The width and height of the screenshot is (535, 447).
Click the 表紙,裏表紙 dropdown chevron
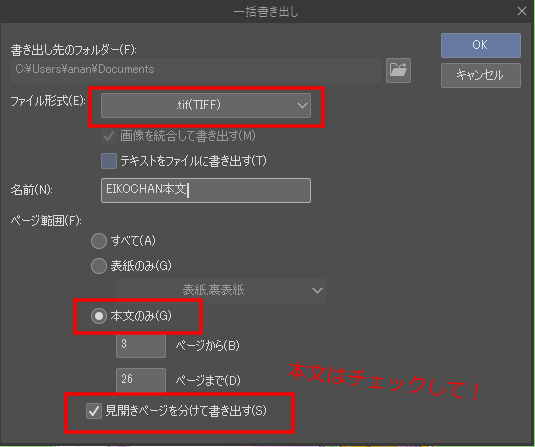317,291
